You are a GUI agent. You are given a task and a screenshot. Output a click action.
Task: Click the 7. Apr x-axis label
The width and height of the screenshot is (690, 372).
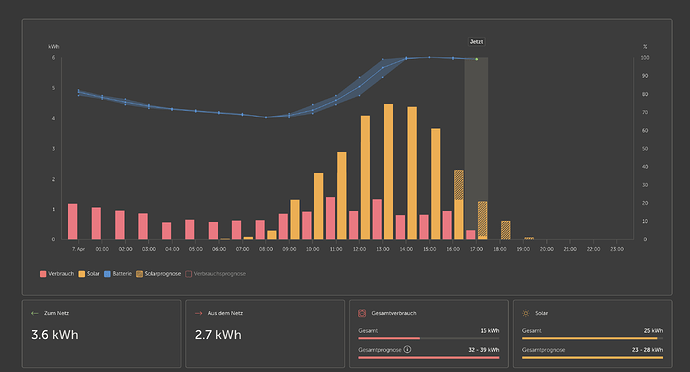click(78, 249)
